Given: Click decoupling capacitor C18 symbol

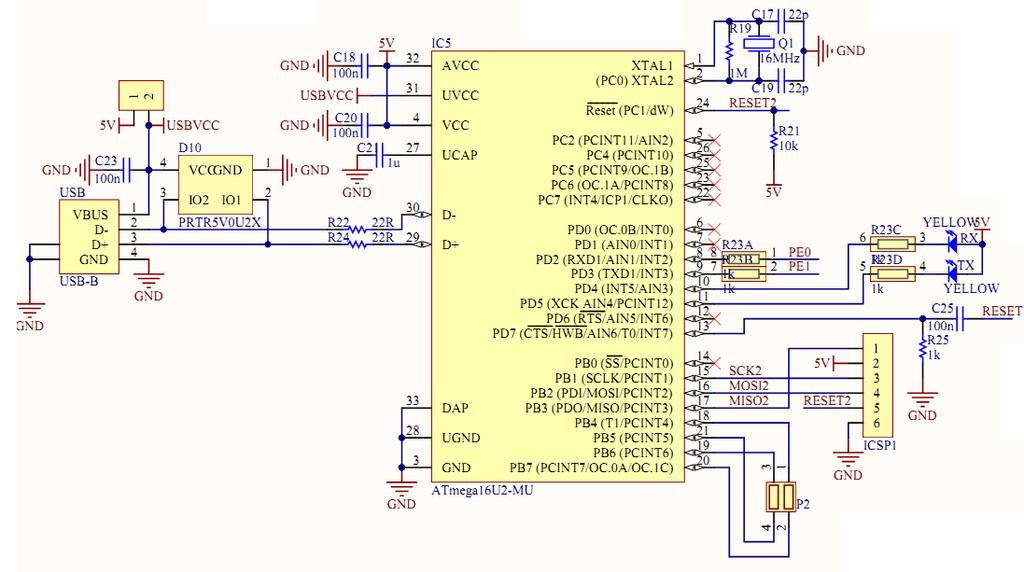Looking at the screenshot, I should pos(363,65).
